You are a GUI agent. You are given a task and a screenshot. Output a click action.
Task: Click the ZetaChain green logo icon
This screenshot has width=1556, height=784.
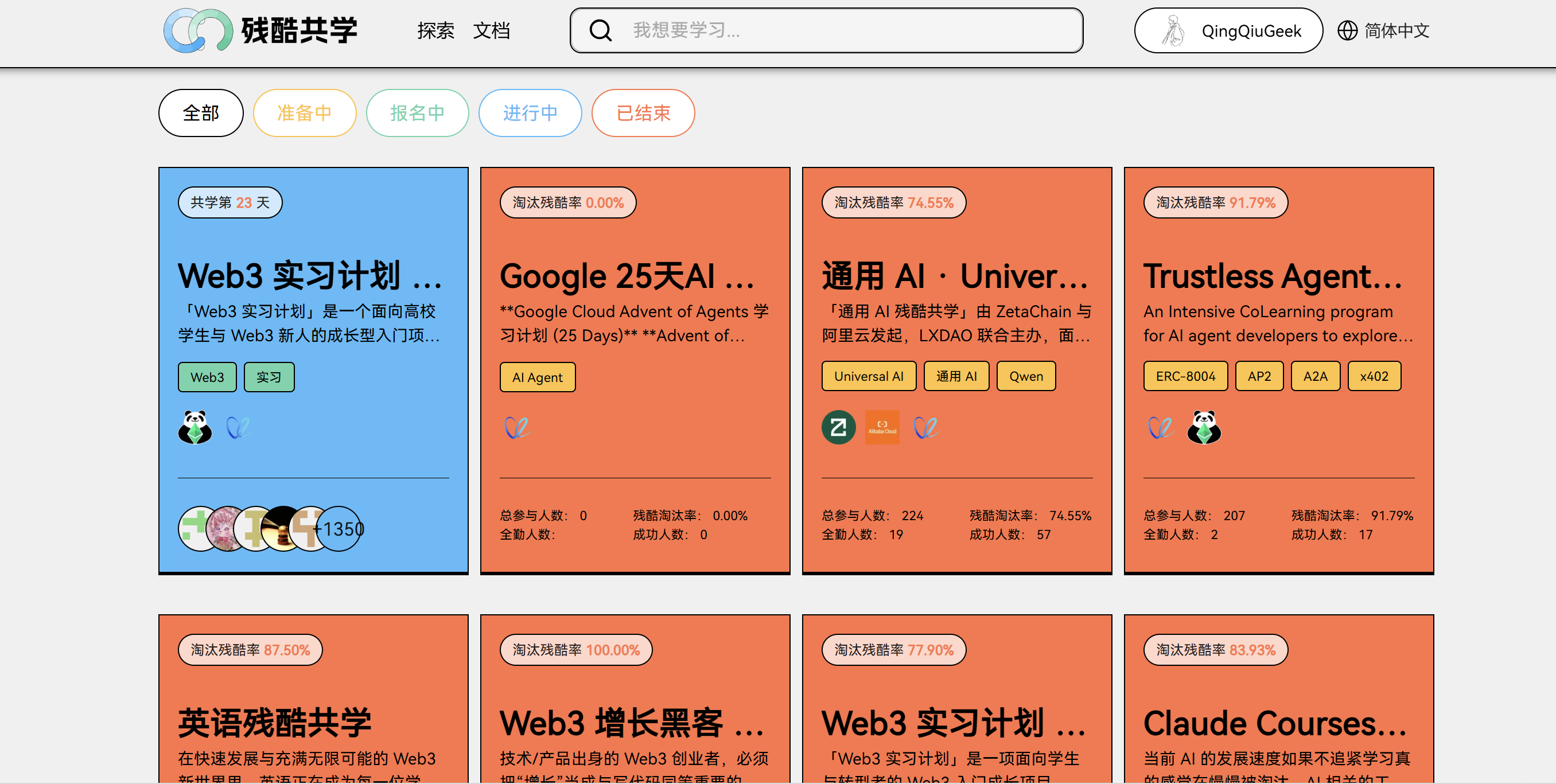[838, 428]
